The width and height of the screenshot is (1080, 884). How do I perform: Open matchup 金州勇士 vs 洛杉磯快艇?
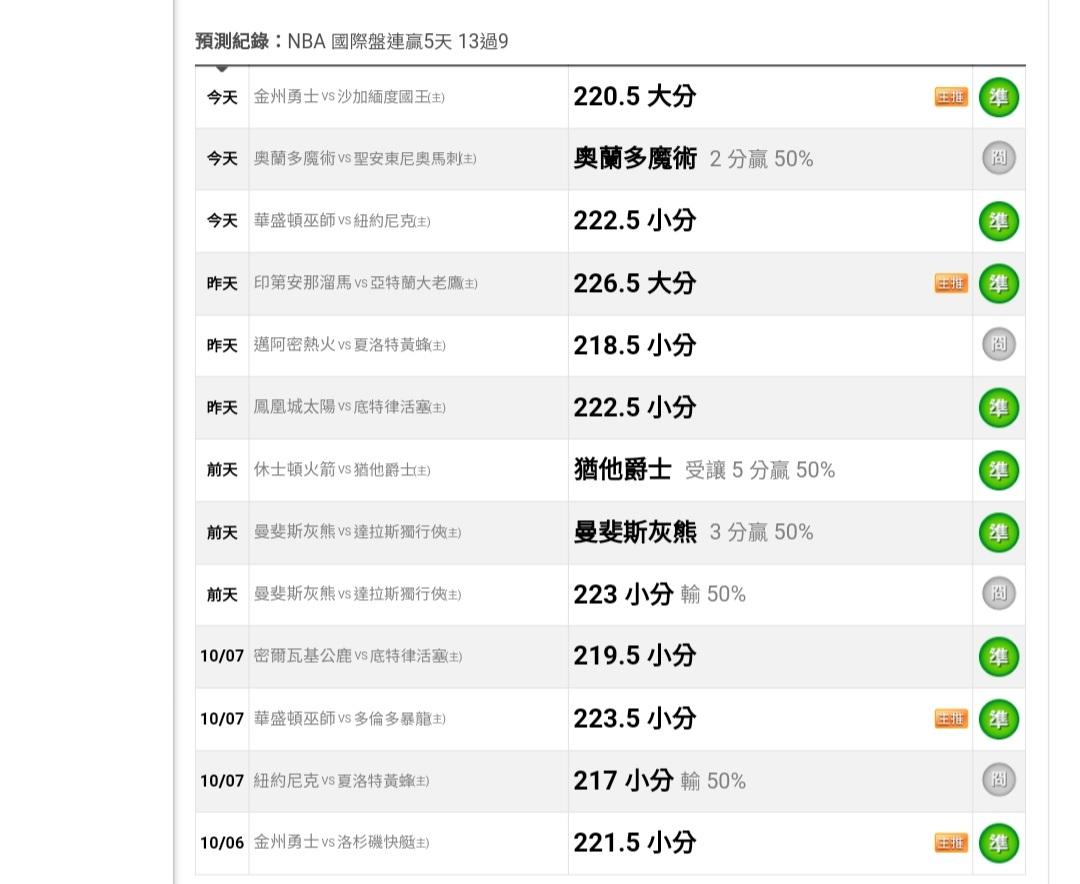[341, 842]
